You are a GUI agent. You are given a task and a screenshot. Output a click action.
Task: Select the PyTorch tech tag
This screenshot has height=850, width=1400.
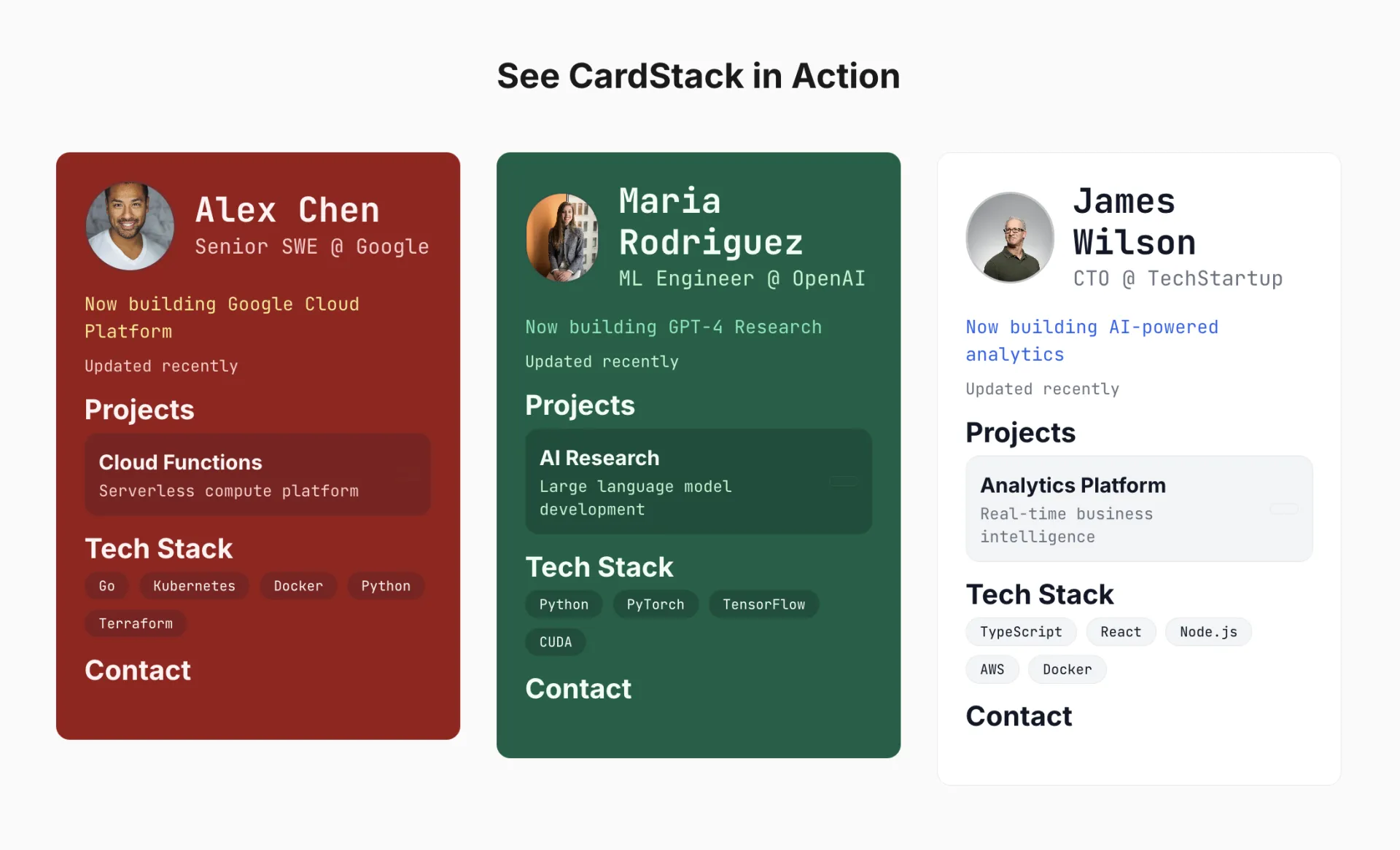click(x=655, y=604)
